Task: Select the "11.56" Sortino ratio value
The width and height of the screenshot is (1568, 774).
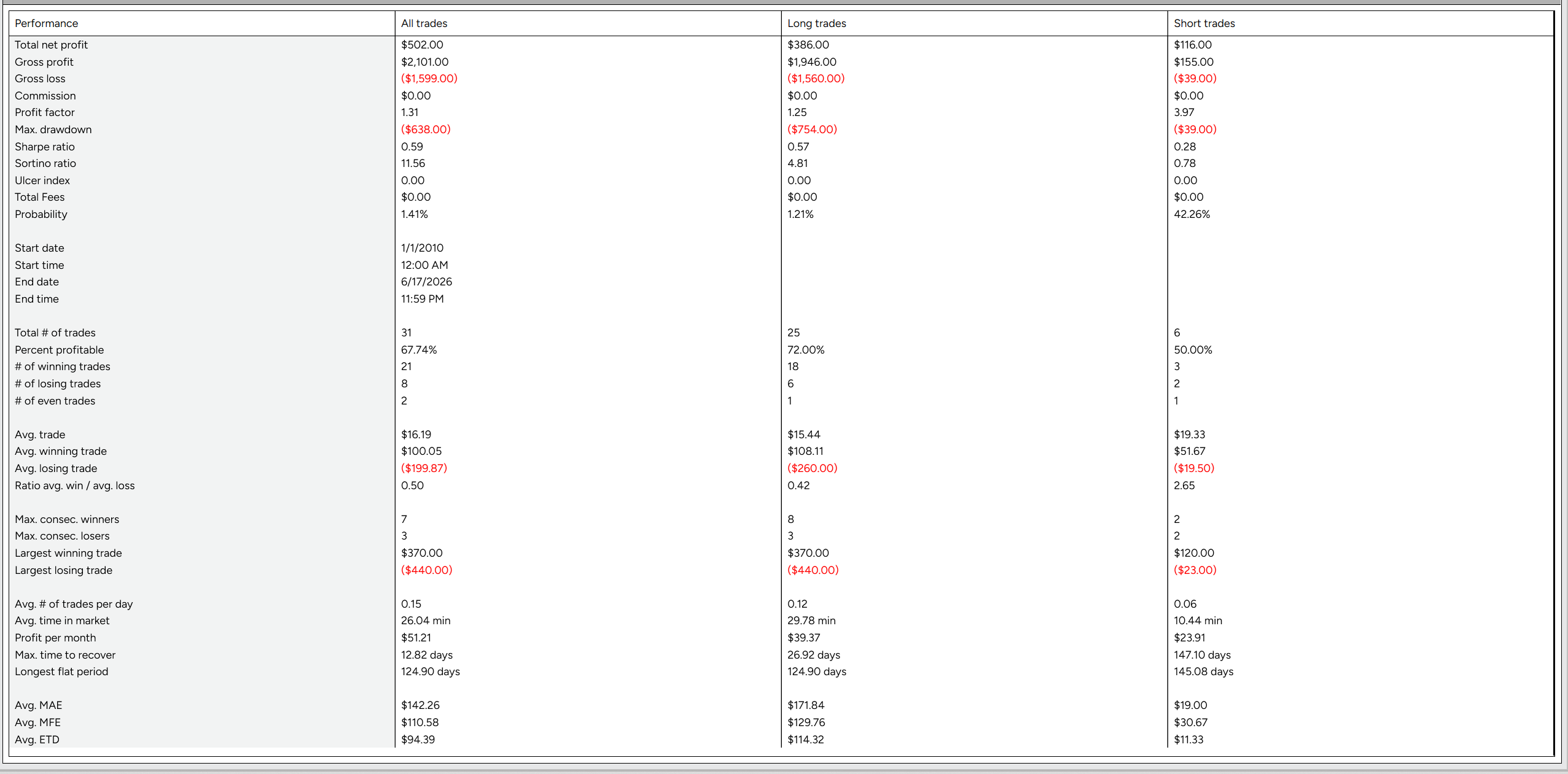Action: [x=413, y=163]
